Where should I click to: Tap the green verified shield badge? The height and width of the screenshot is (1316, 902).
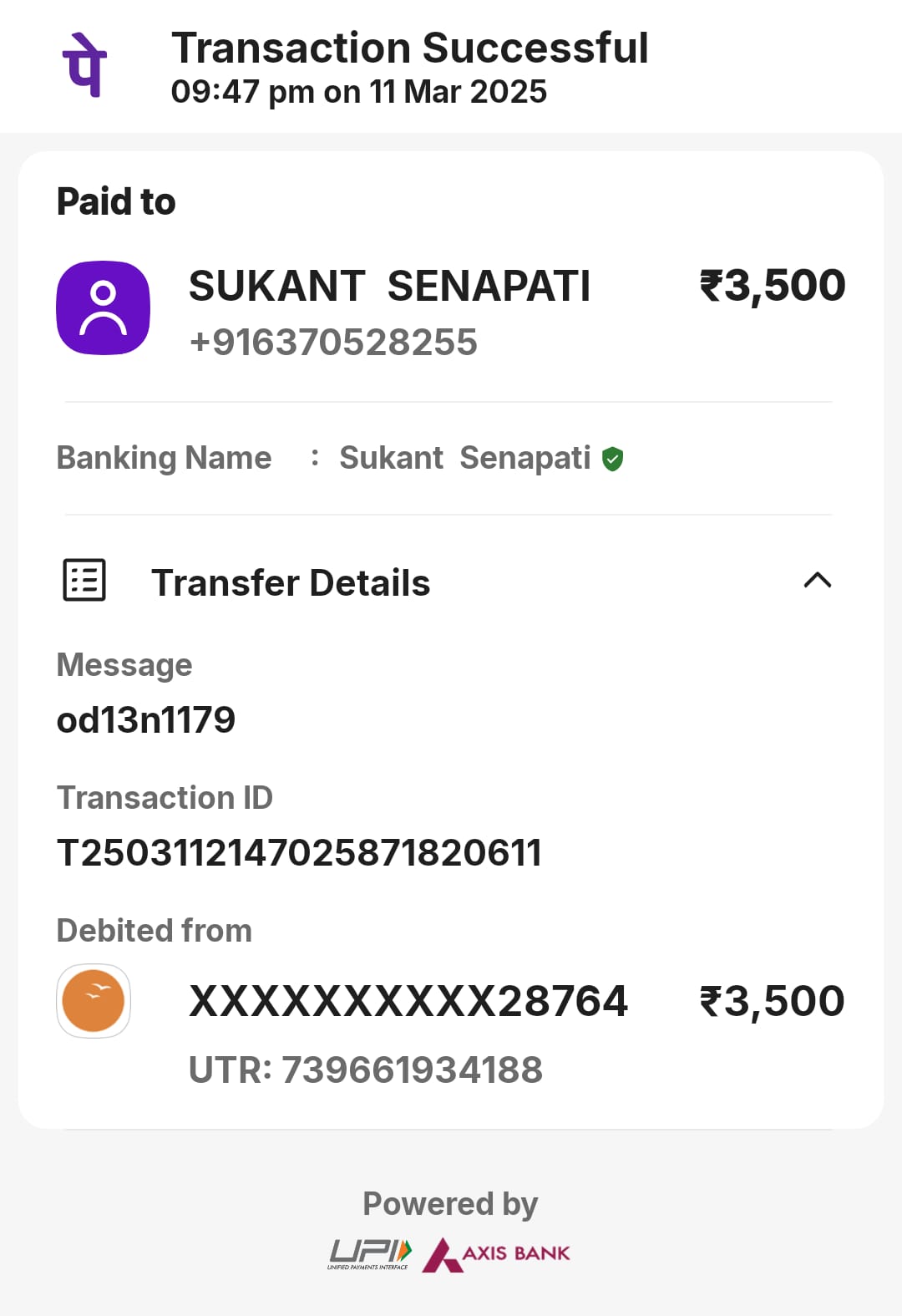tap(613, 459)
